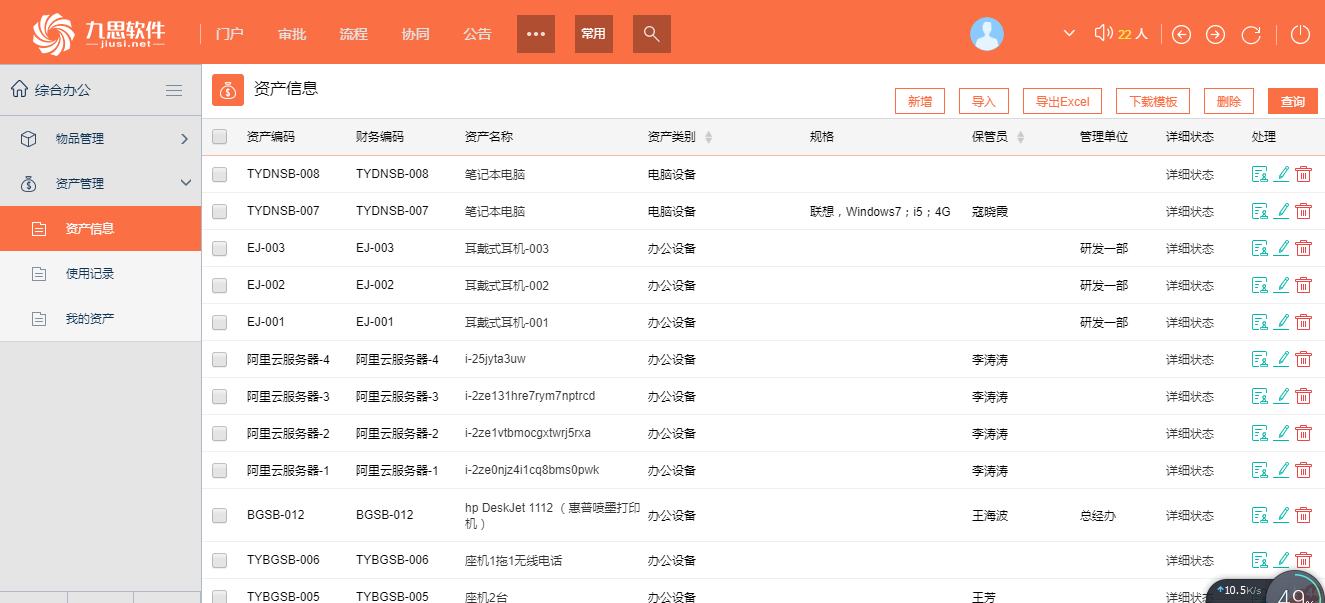This screenshot has height=603, width=1325.
Task: Assign asset TYDNSB-007 via first action icon
Action: click(x=1259, y=211)
